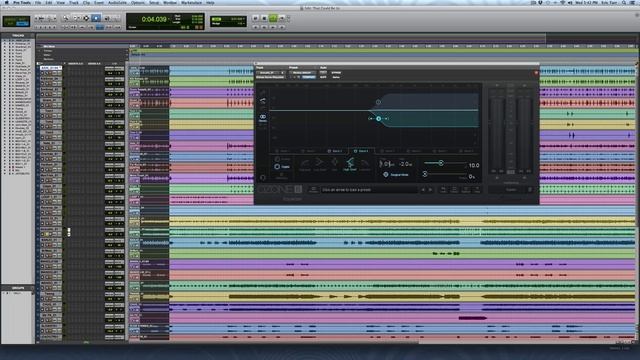Screen dimensions: 640x360
Task: Open the File menu
Action: pyautogui.click(x=38, y=2)
